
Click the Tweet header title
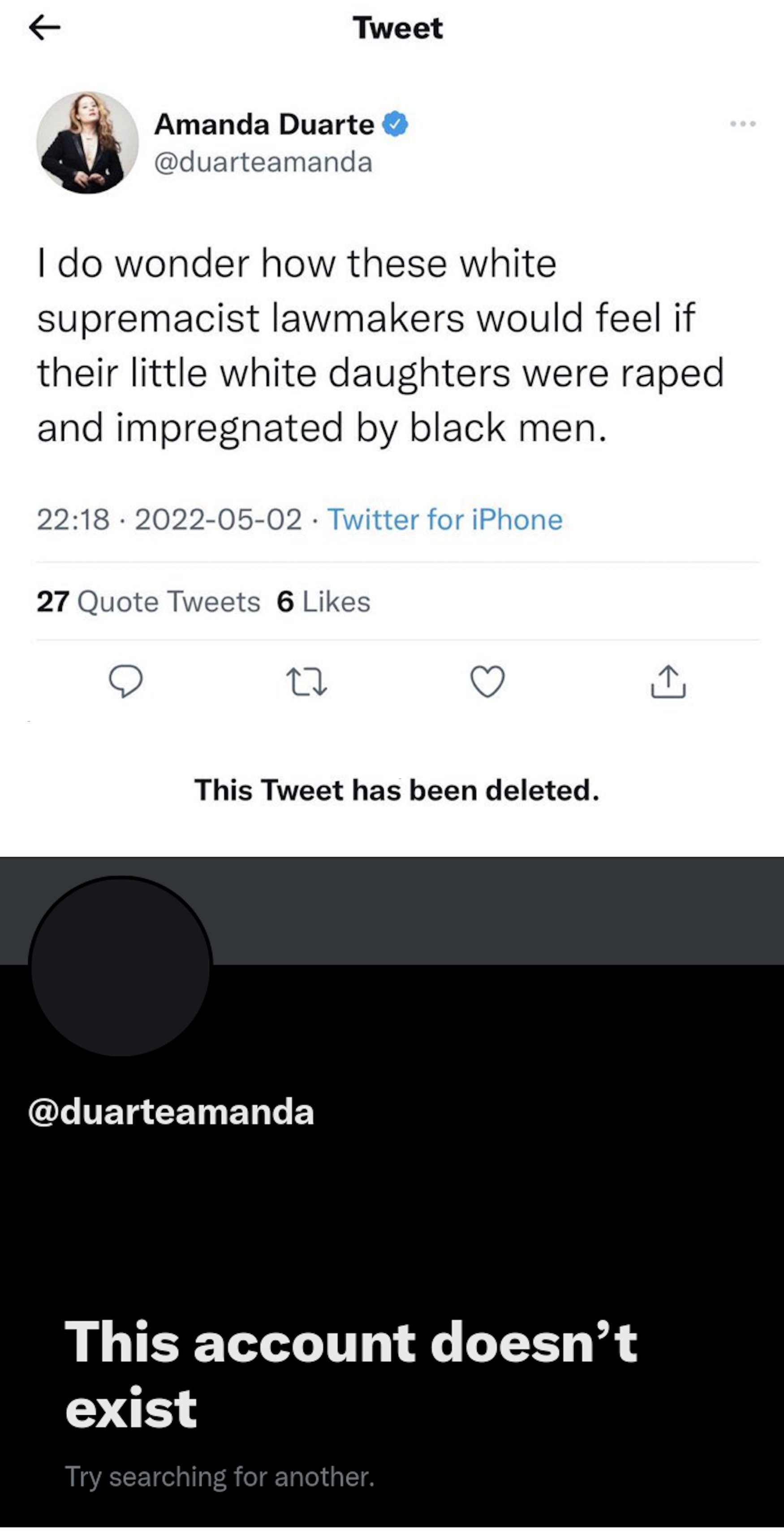pos(398,28)
